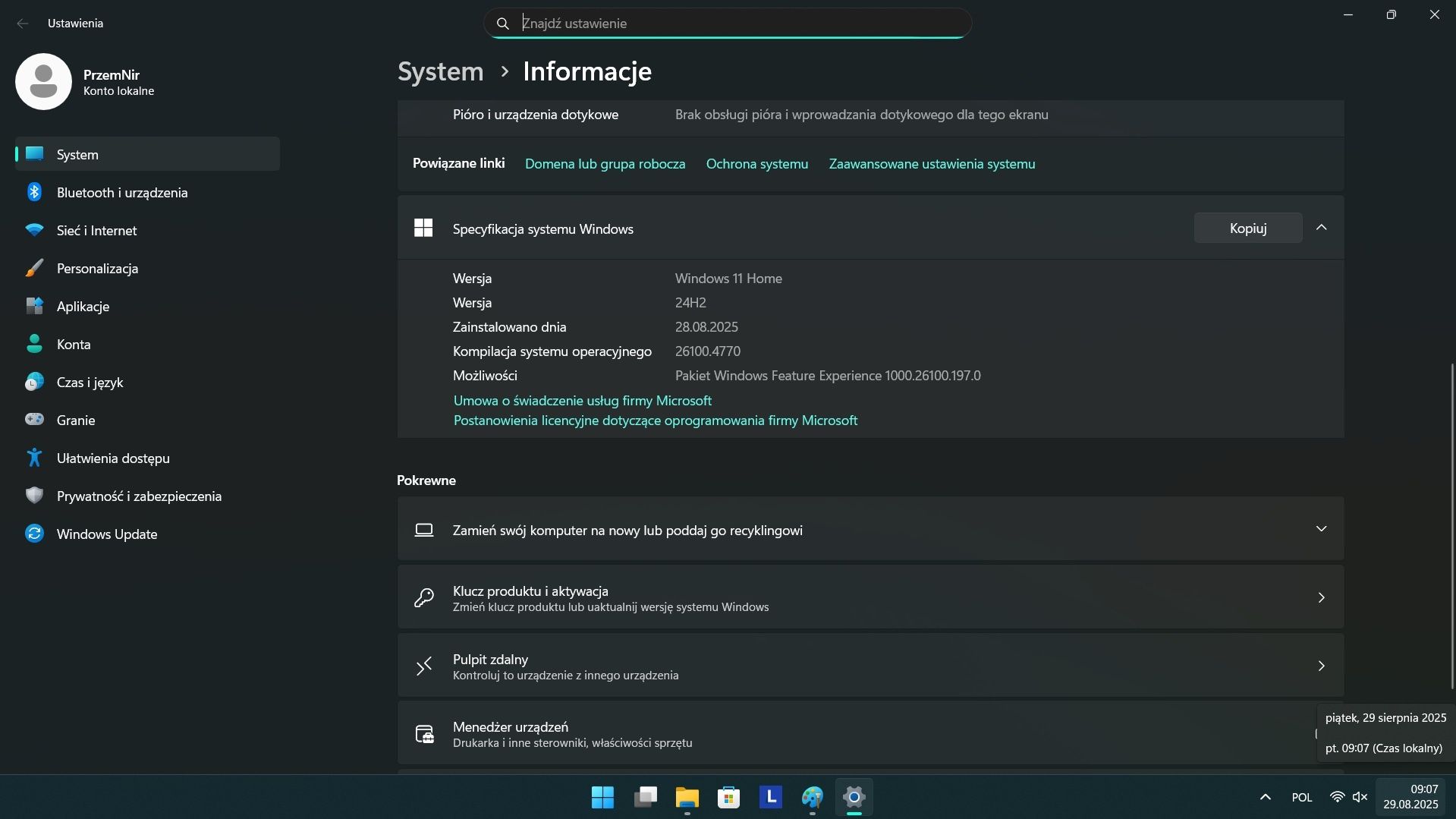Image resolution: width=1456 pixels, height=819 pixels.
Task: Click the System monitor icon in sidebar
Action: pos(34,154)
